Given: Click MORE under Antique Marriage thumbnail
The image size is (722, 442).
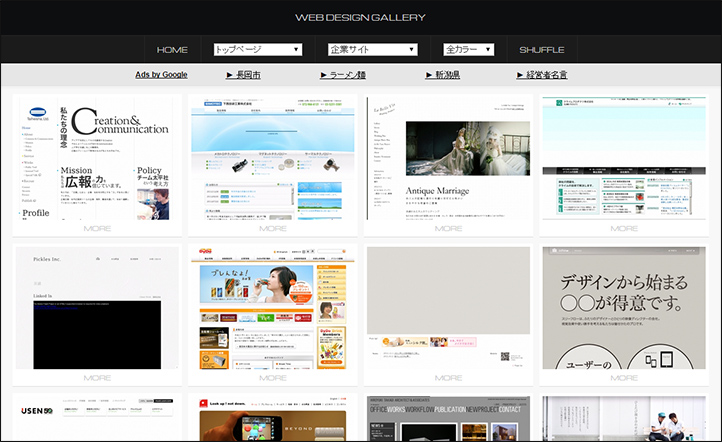Looking at the screenshot, I should pyautogui.click(x=448, y=228).
